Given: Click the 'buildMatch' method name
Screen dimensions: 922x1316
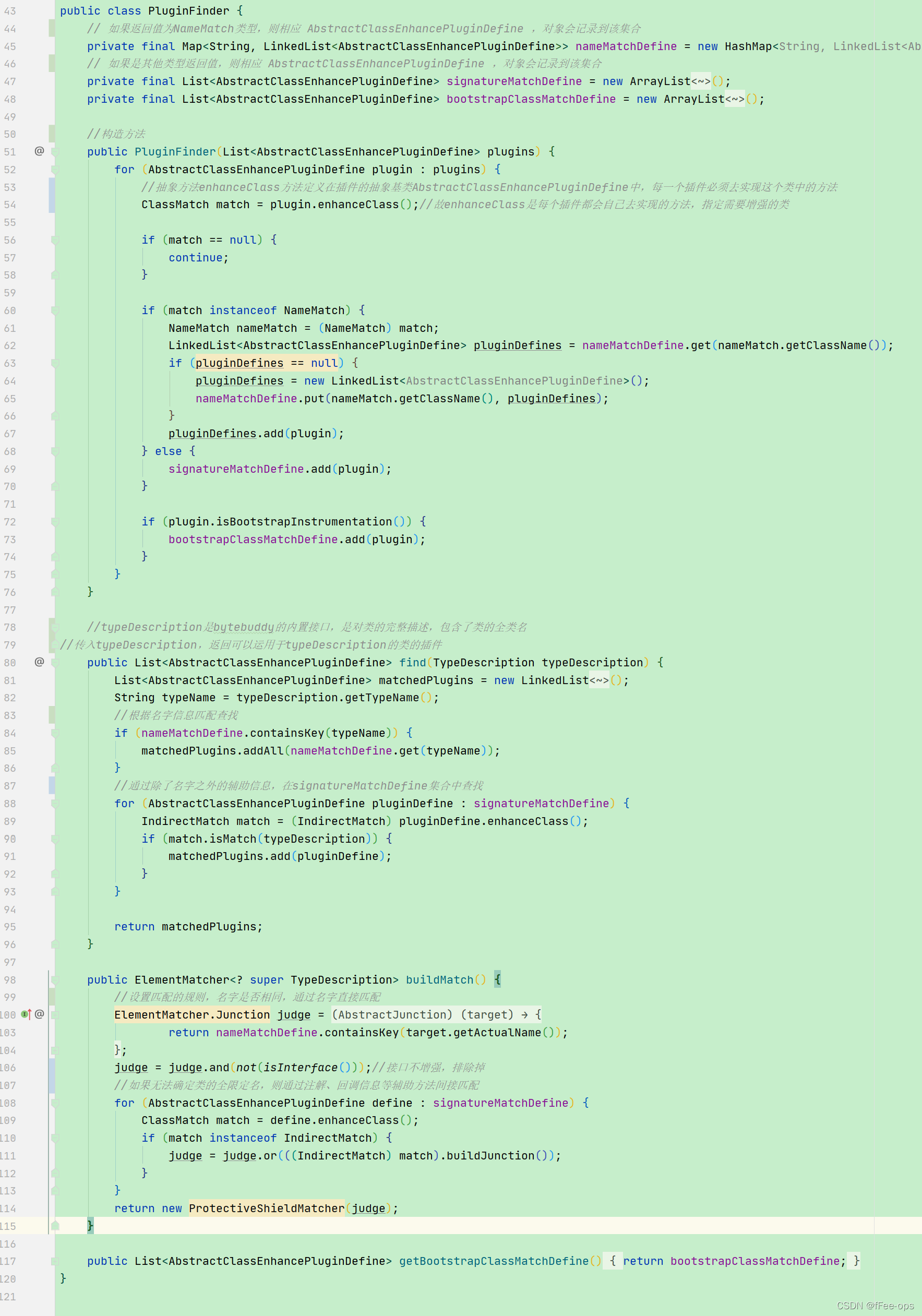Looking at the screenshot, I should pyautogui.click(x=439, y=979).
